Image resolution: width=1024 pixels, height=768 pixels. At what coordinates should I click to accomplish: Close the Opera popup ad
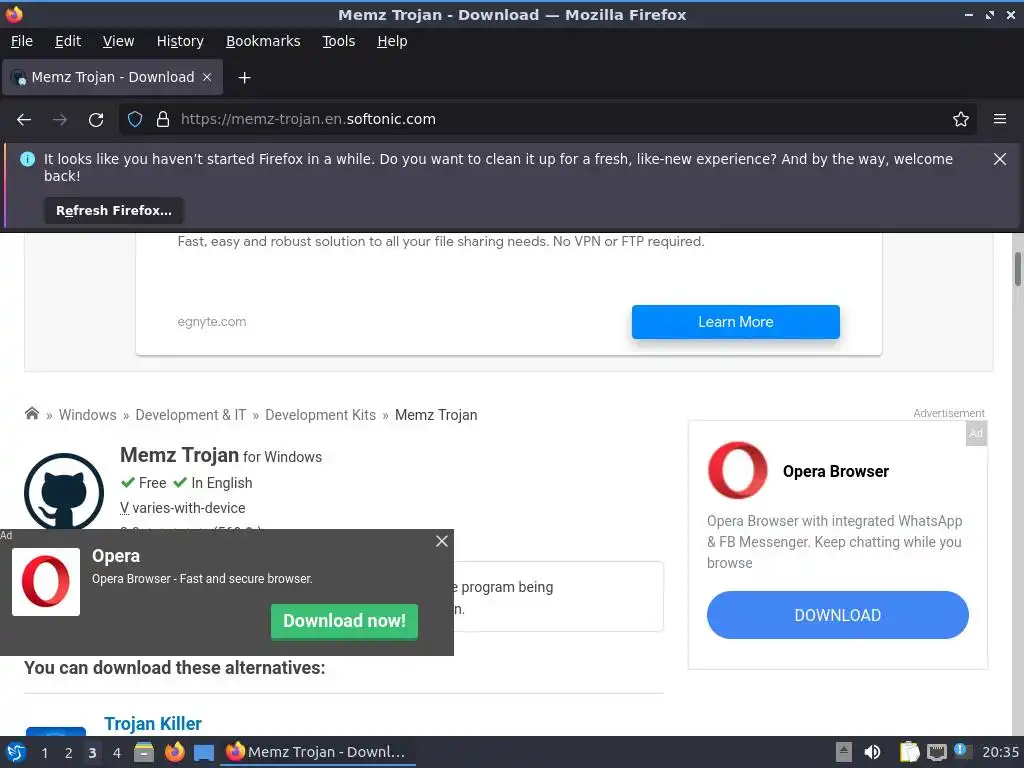(442, 541)
